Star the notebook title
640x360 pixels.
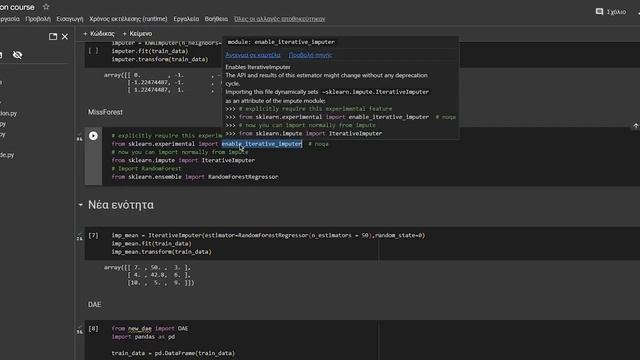[46, 7]
